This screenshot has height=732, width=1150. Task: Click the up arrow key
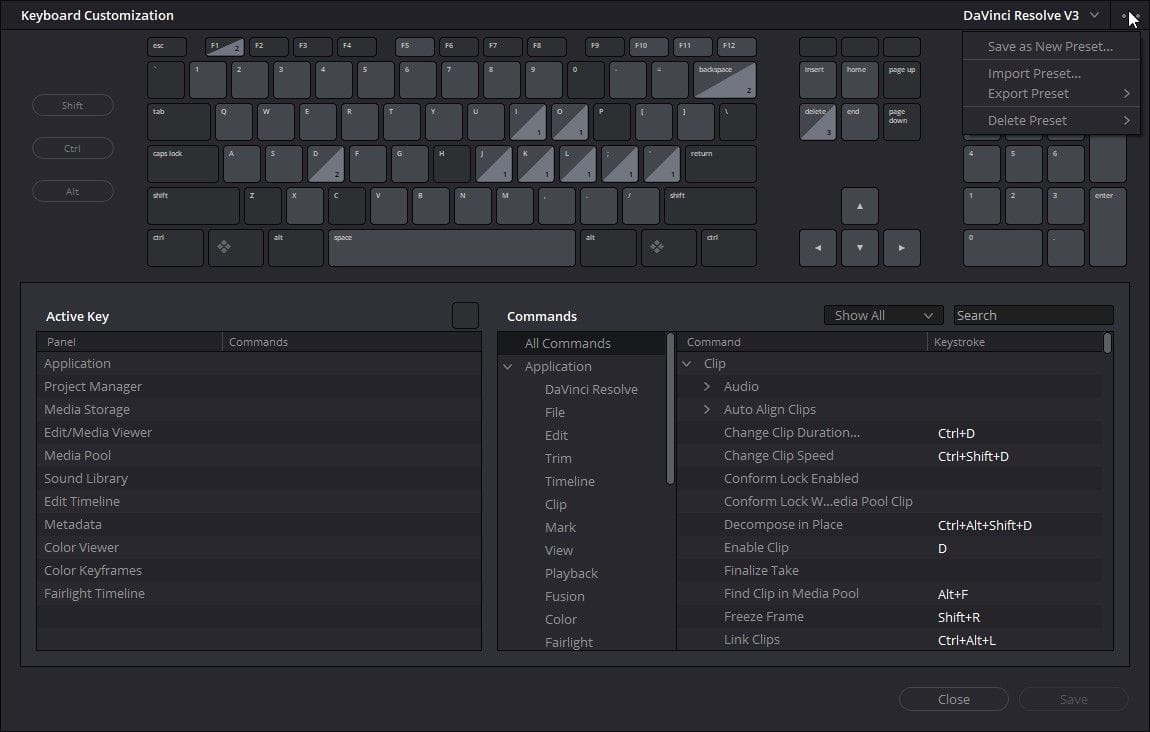click(860, 206)
